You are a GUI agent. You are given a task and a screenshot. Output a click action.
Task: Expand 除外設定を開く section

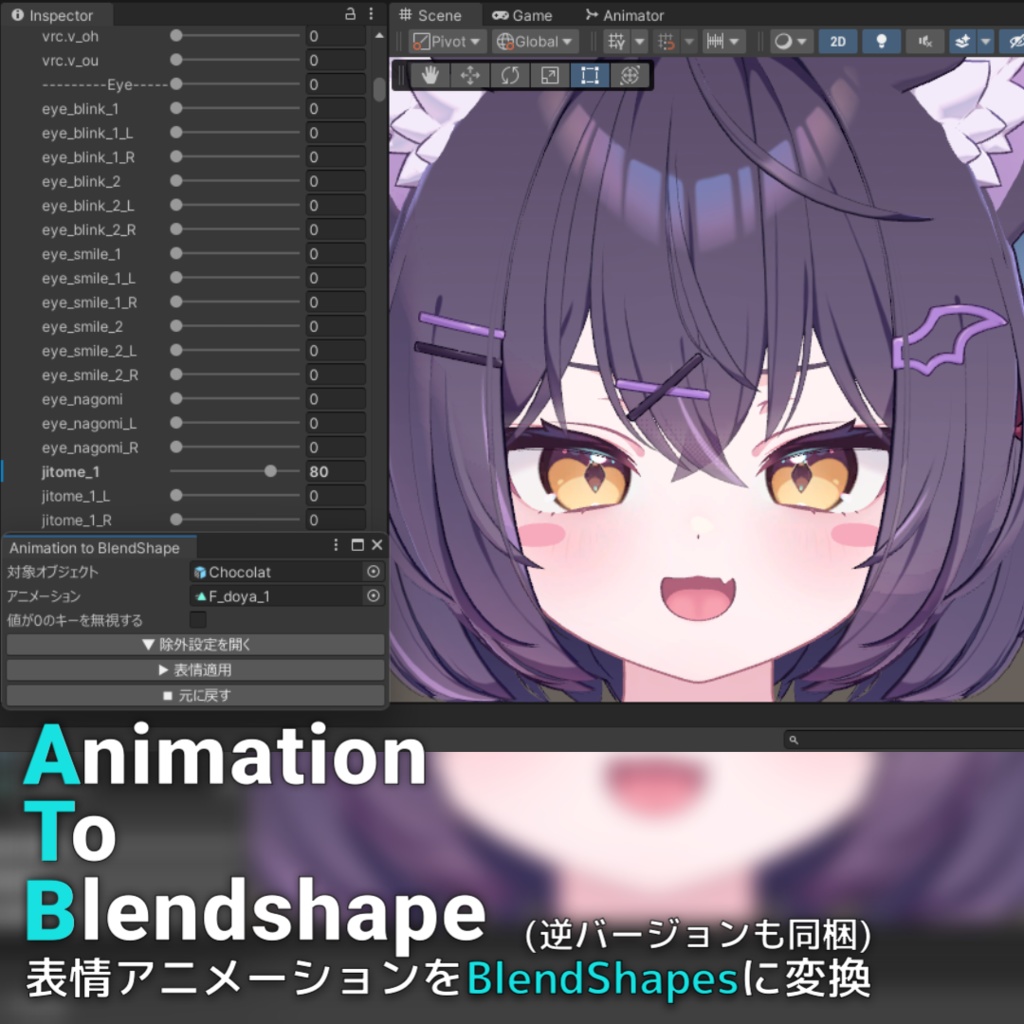pos(193,644)
